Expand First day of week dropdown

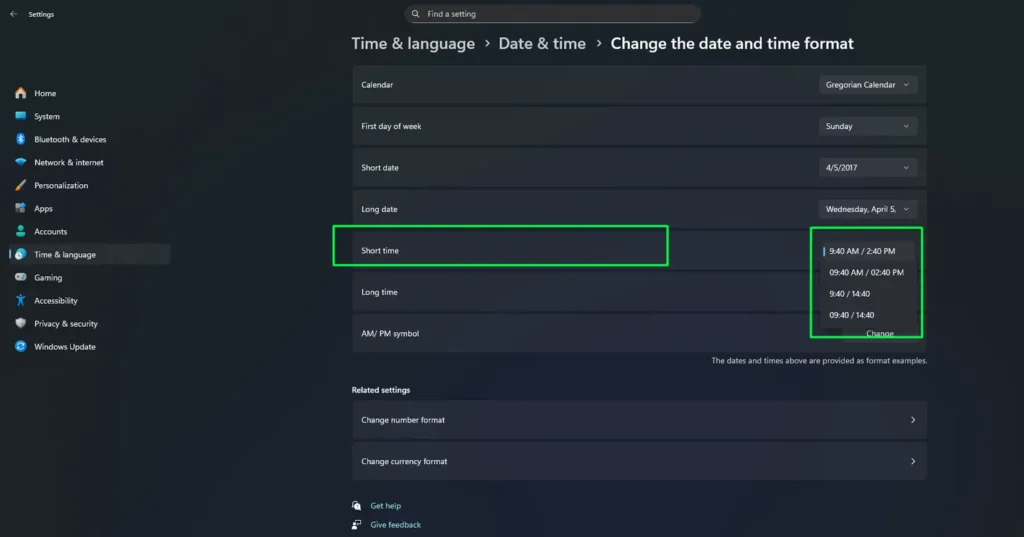click(868, 126)
